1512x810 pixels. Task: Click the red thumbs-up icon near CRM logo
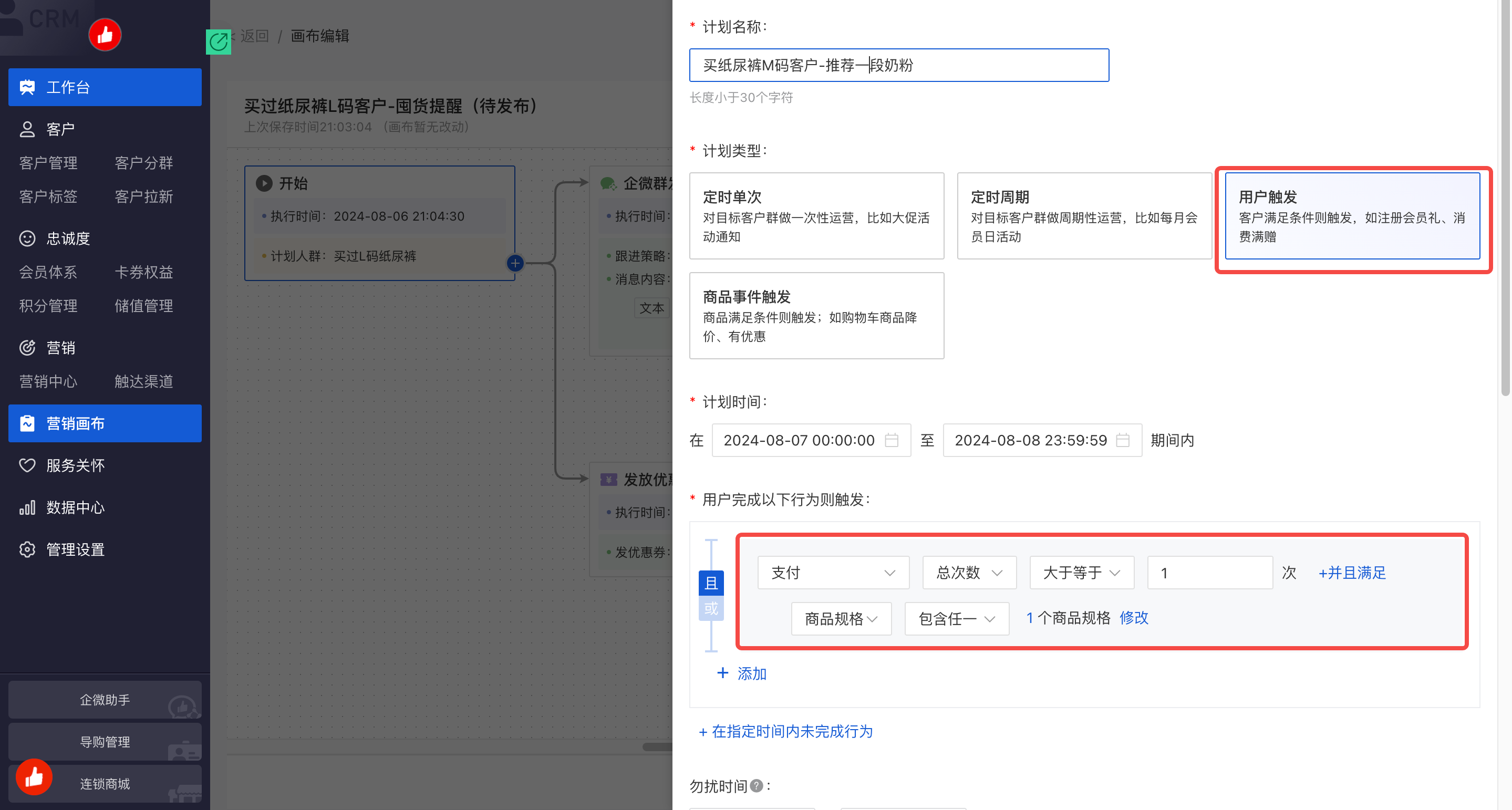pyautogui.click(x=105, y=35)
